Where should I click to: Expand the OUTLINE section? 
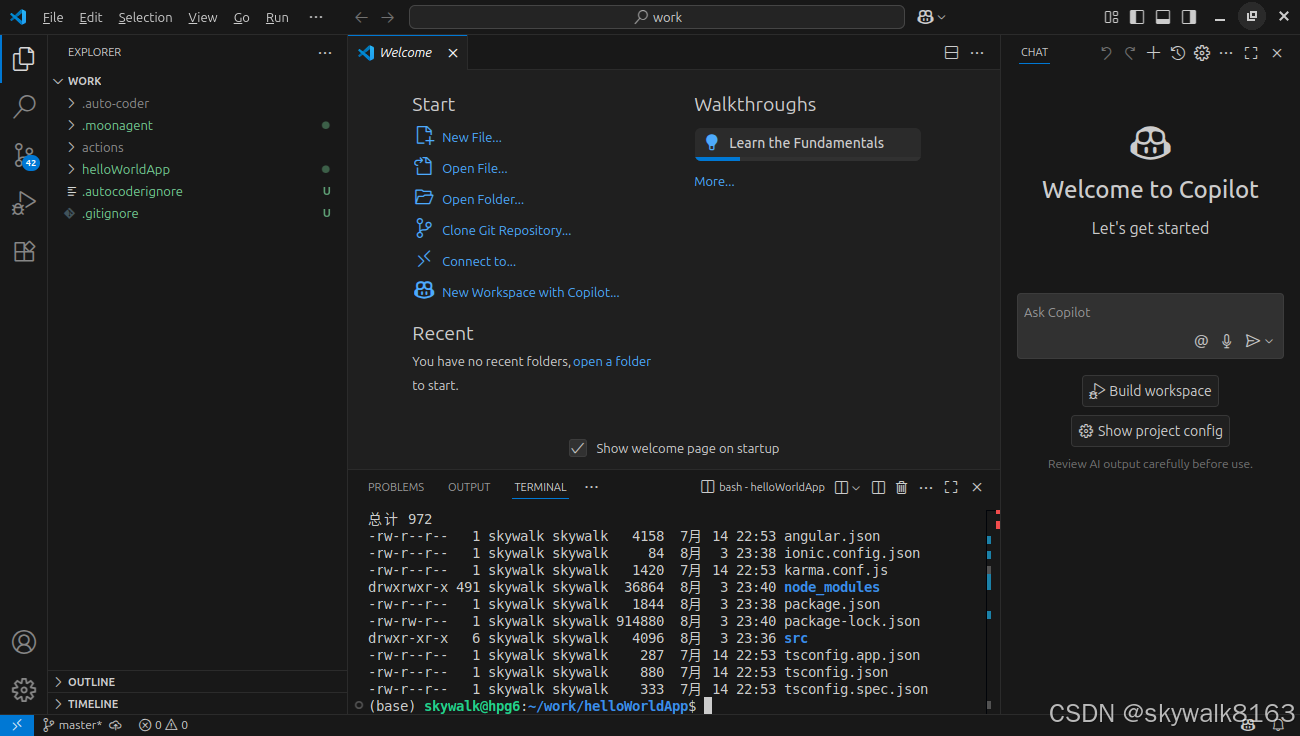click(x=198, y=682)
